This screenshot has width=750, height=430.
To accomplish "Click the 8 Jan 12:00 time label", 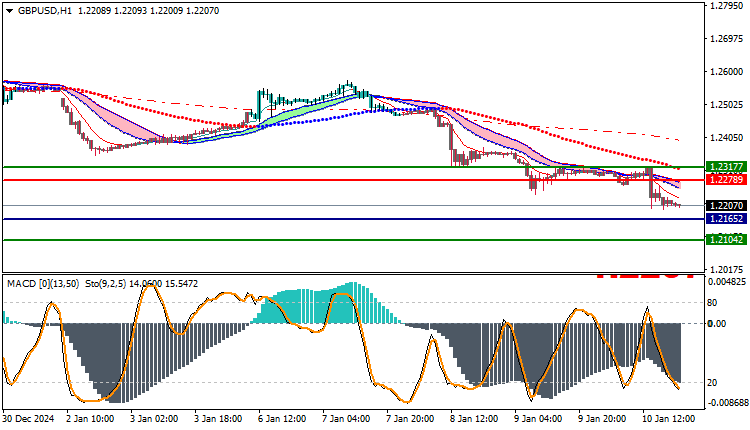I will pyautogui.click(x=474, y=419).
